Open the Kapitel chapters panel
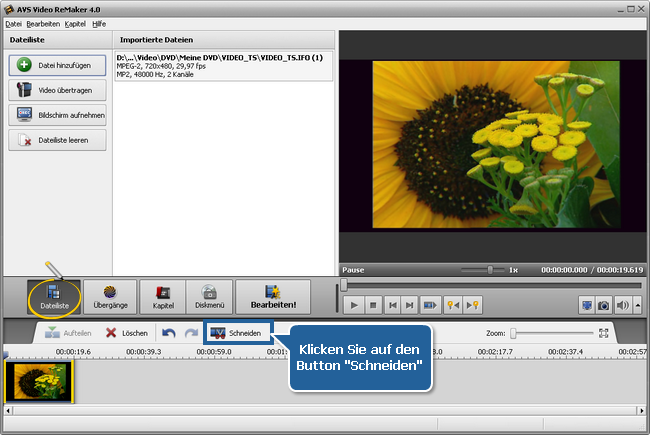 (x=163, y=297)
